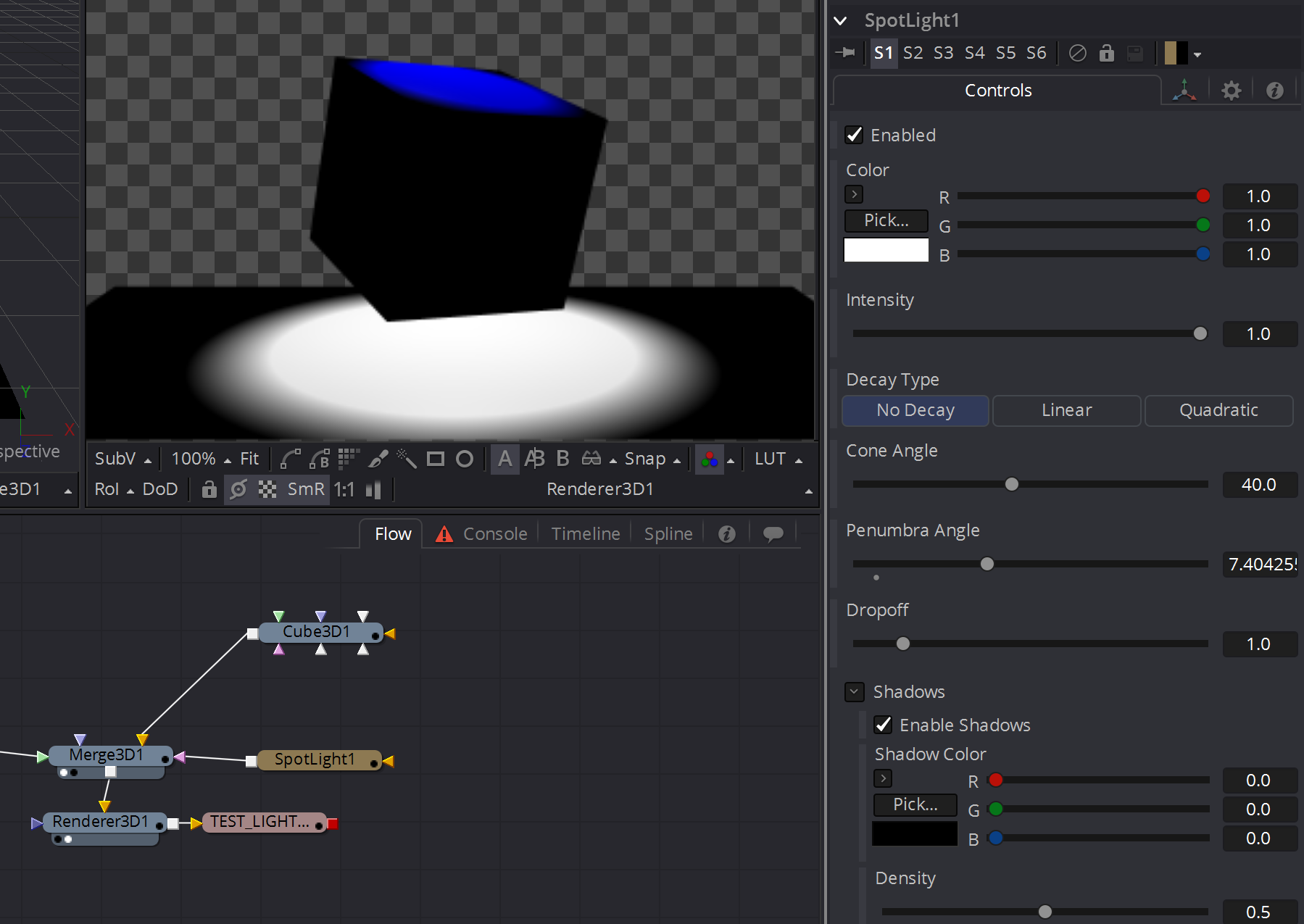Open the 100% zoom dropdown

click(x=201, y=459)
